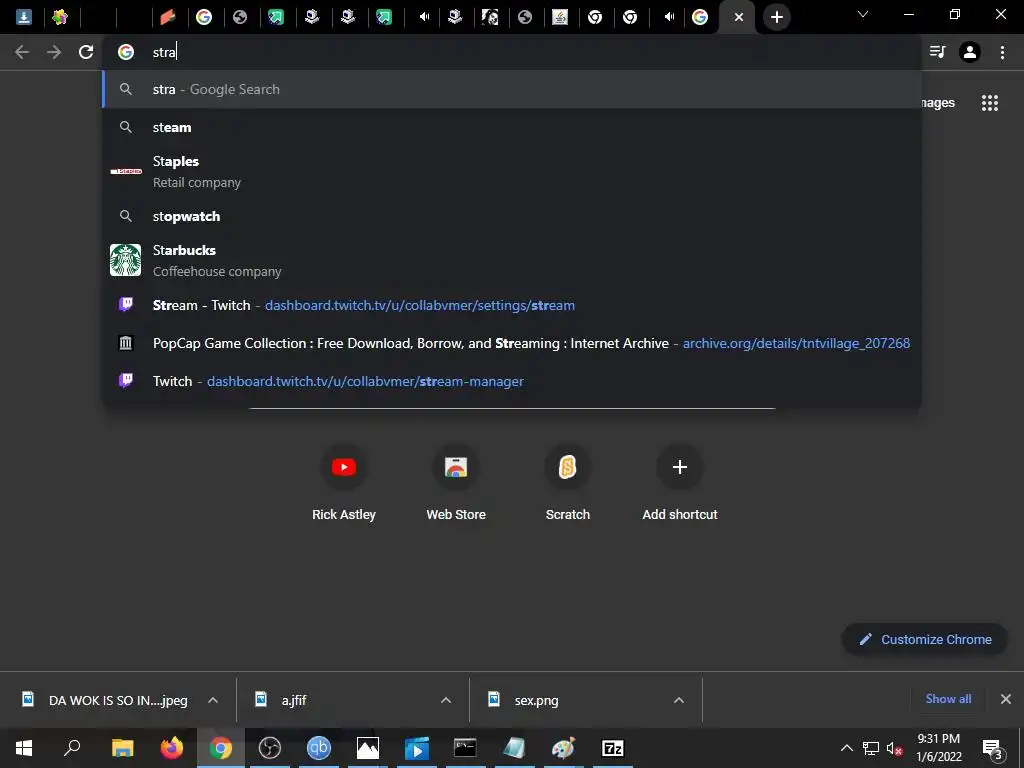Open the Paint palette taskbar icon

click(563, 748)
